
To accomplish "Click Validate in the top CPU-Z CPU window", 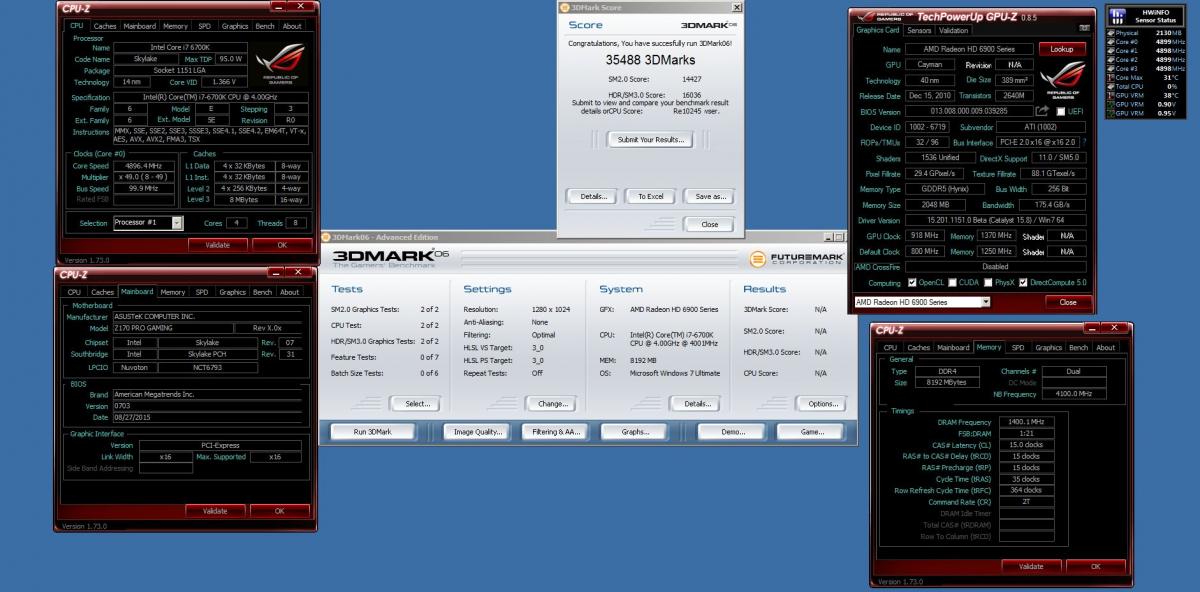I will (x=217, y=244).
